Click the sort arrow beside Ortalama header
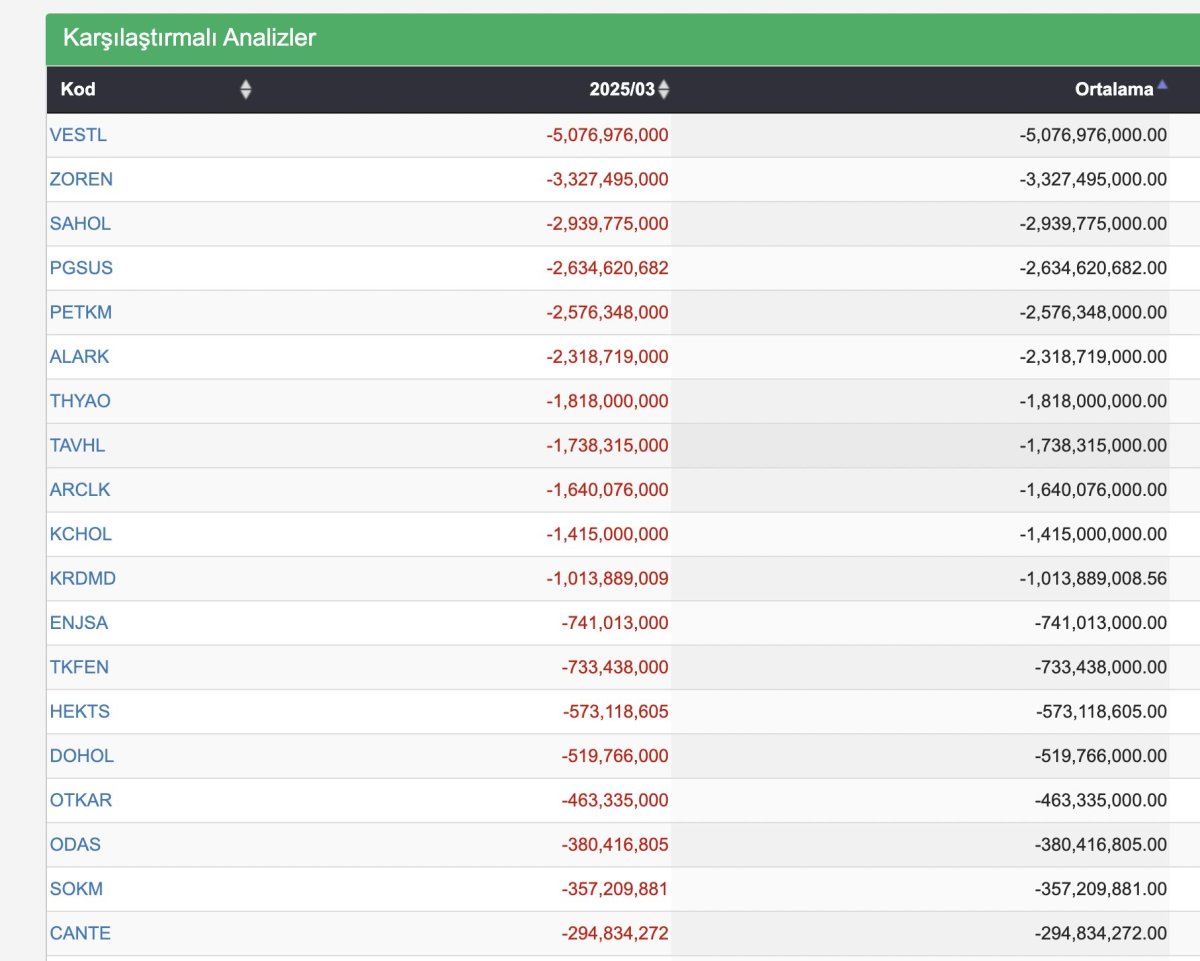The image size is (1200, 961). point(1162,88)
